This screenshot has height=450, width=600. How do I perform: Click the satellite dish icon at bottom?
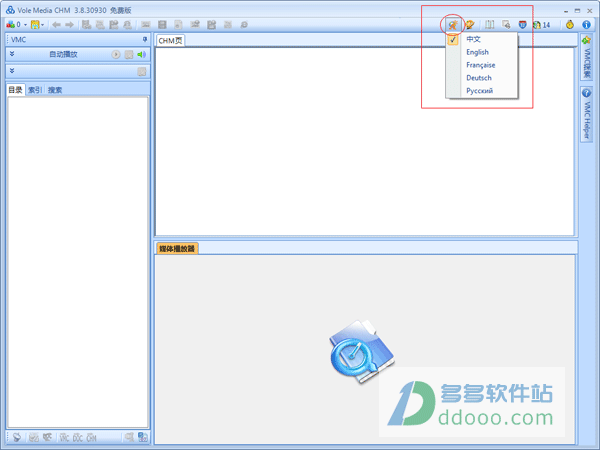click(x=16, y=437)
